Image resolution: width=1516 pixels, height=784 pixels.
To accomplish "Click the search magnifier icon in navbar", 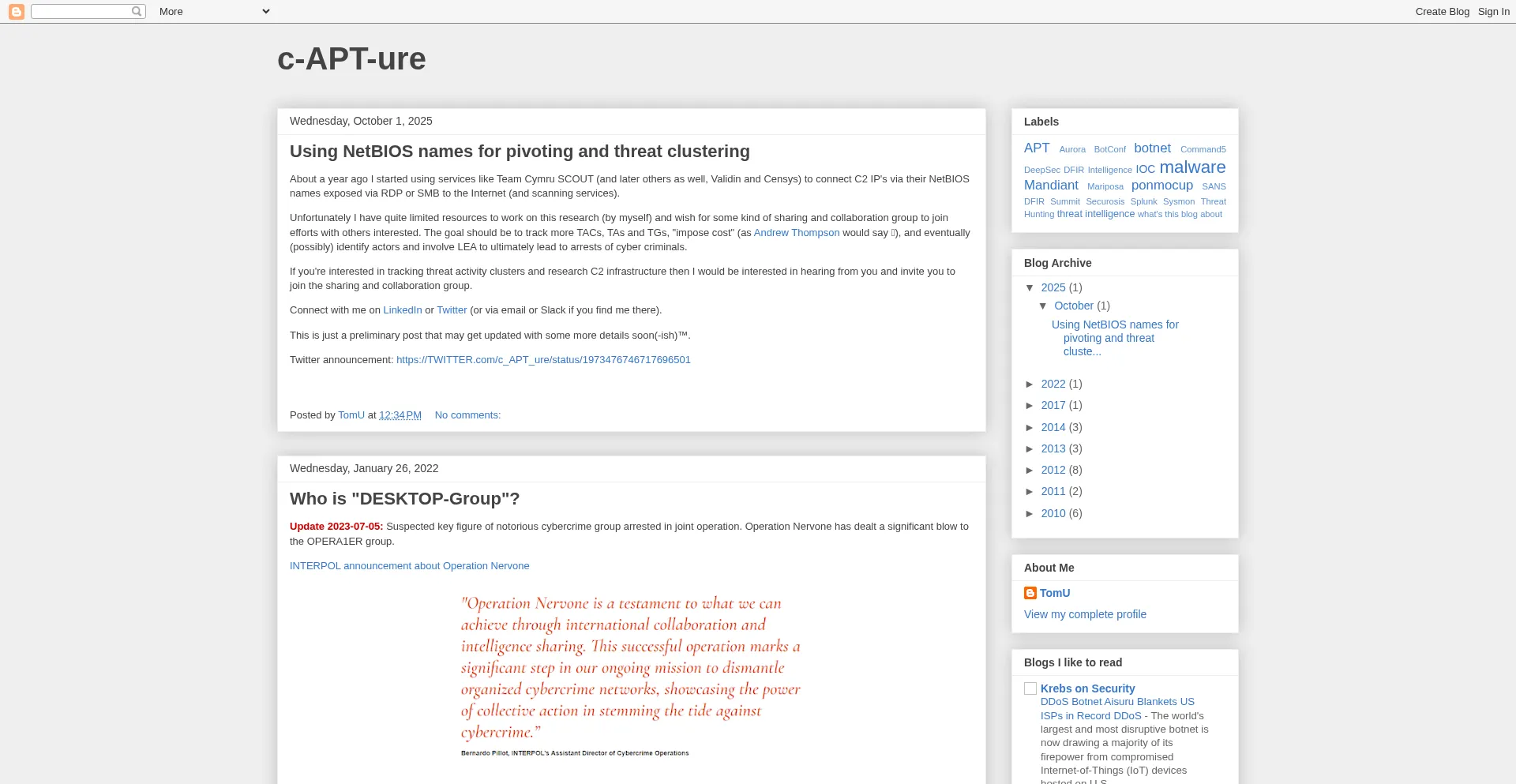I will tap(137, 11).
